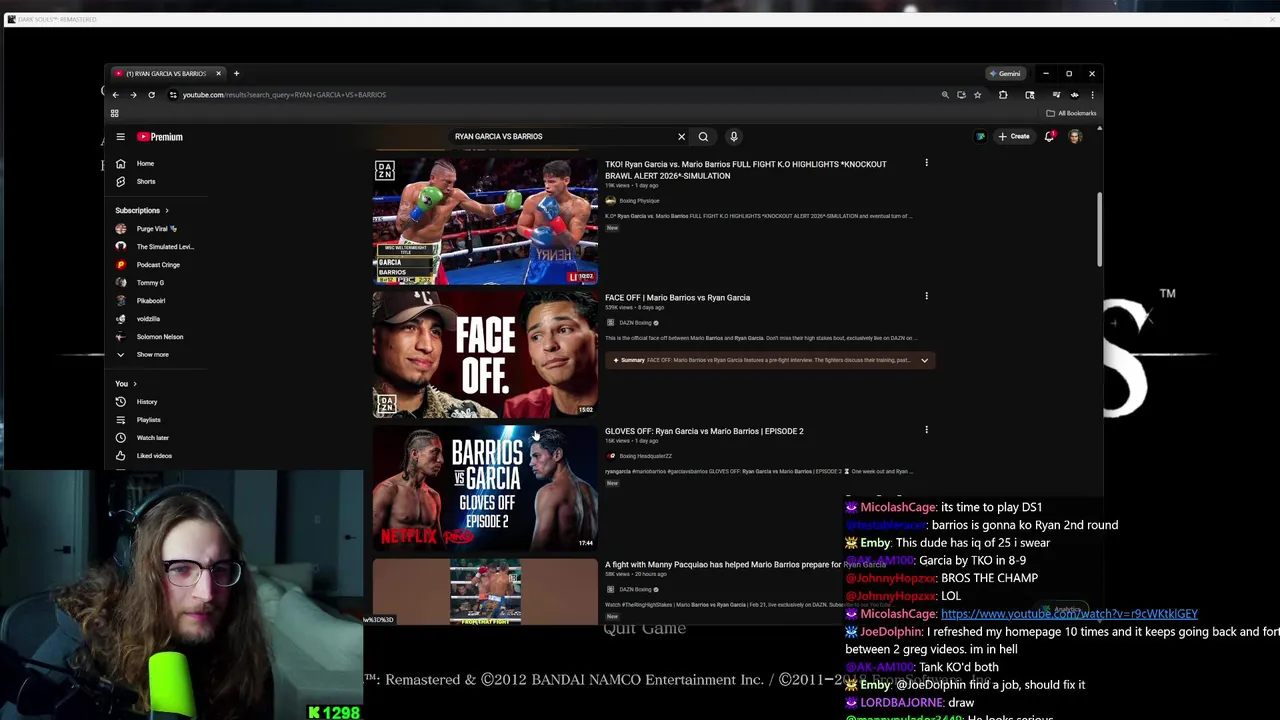Open the YouTube hamburger guide menu
The height and width of the screenshot is (720, 1280).
coord(120,137)
